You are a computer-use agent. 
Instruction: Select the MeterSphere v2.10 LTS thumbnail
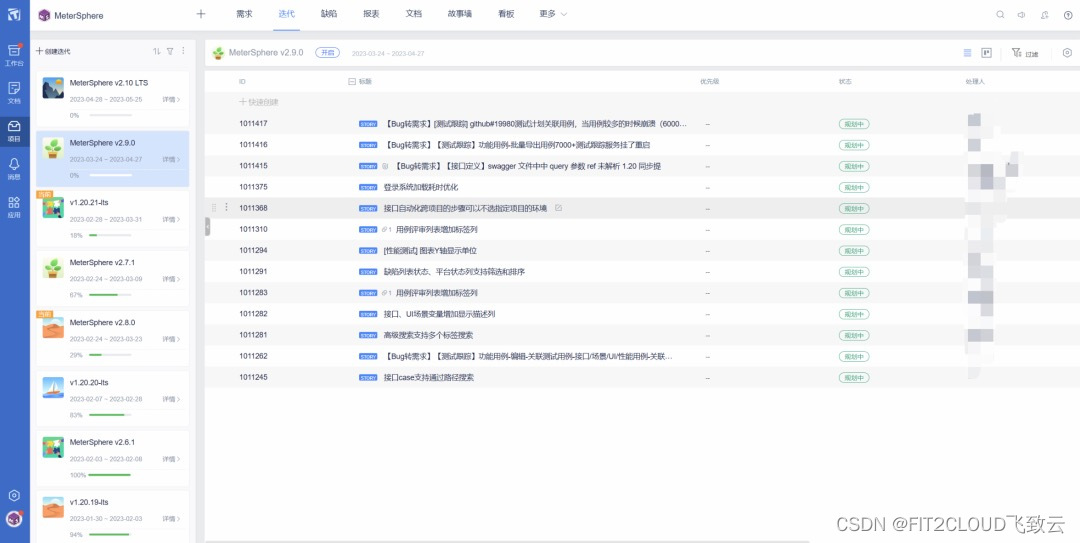tap(53, 88)
